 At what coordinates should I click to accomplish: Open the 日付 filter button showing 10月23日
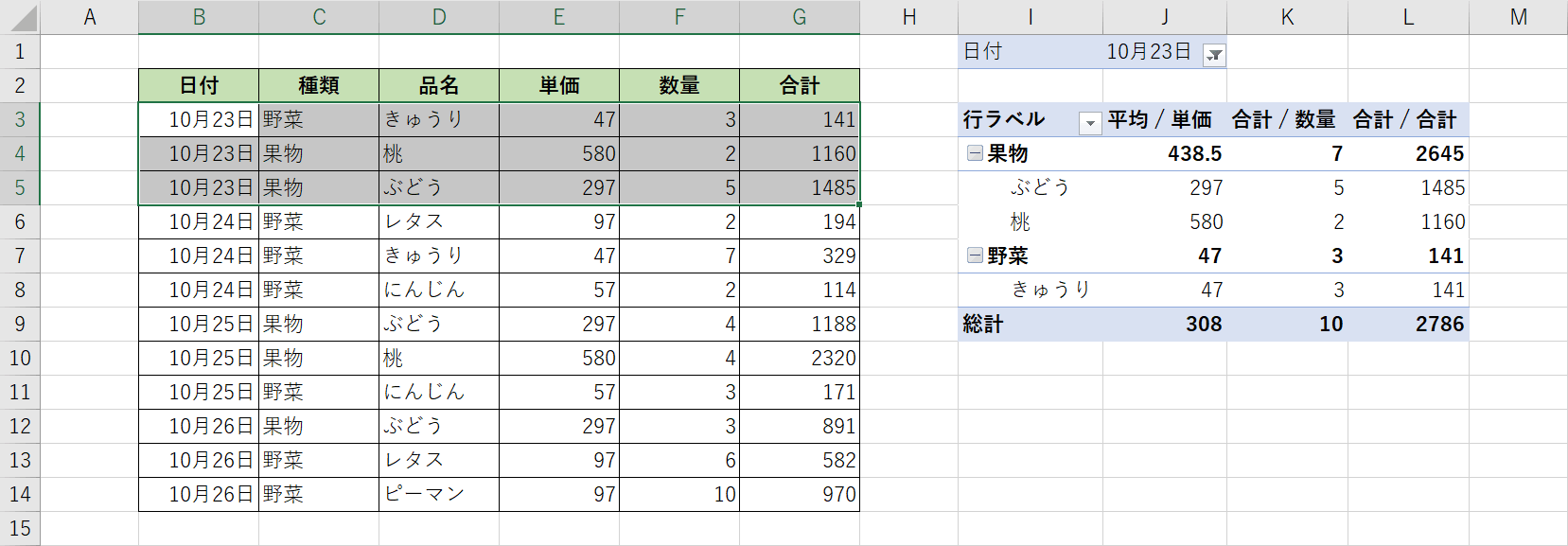click(1214, 55)
